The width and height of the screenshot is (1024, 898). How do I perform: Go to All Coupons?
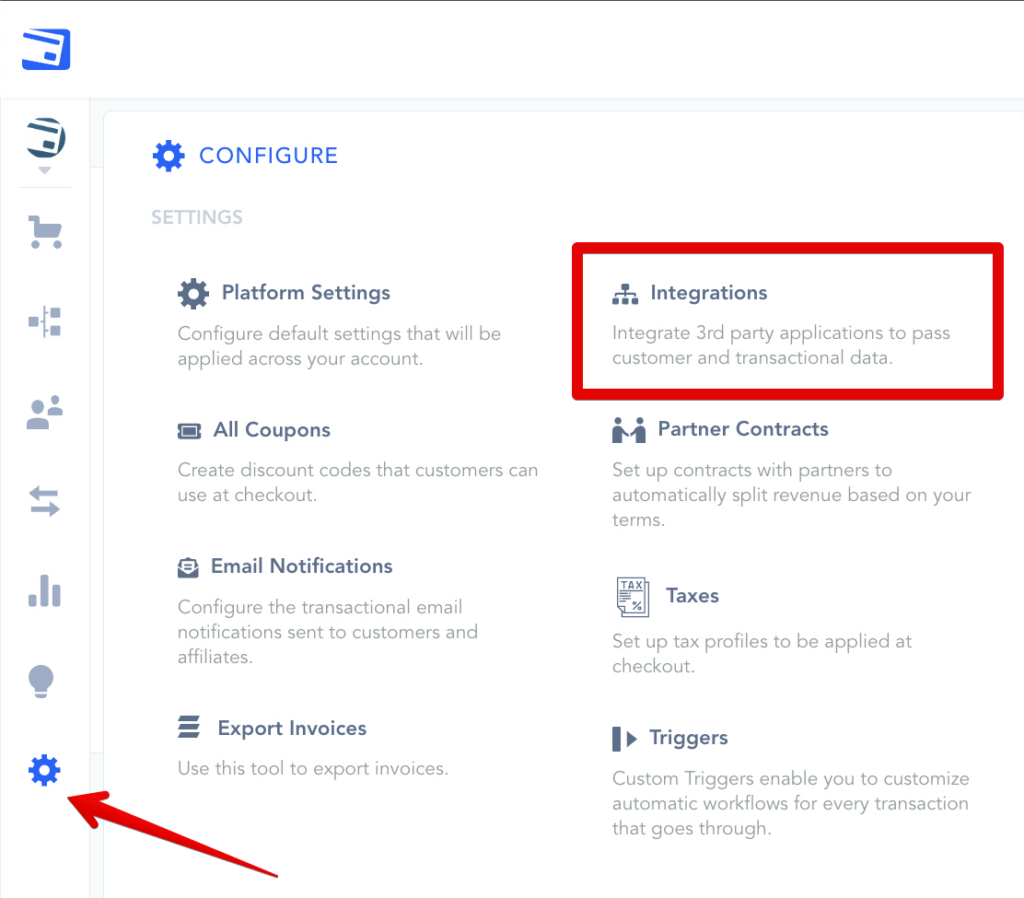(271, 430)
